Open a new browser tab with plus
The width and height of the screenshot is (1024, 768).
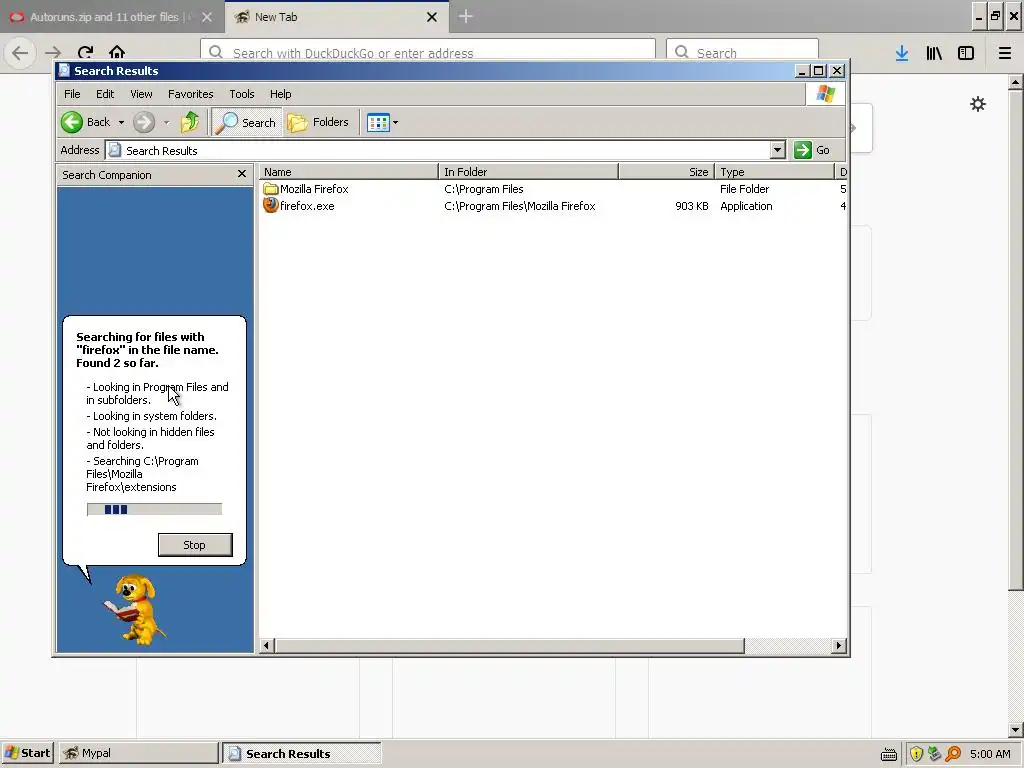pos(466,16)
